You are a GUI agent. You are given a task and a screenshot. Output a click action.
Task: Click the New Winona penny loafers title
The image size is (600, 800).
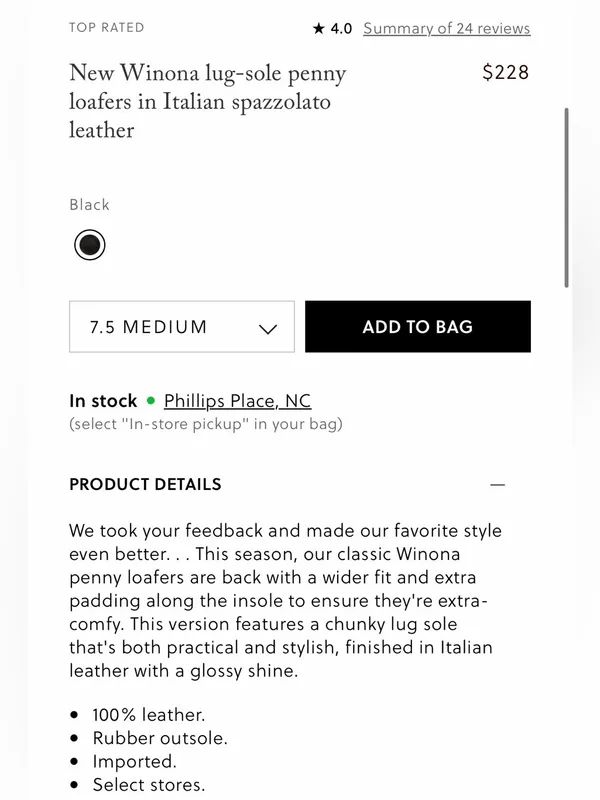click(x=208, y=101)
